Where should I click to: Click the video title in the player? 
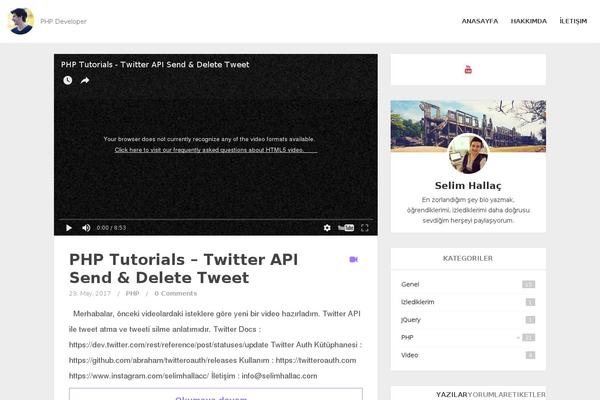tap(155, 65)
